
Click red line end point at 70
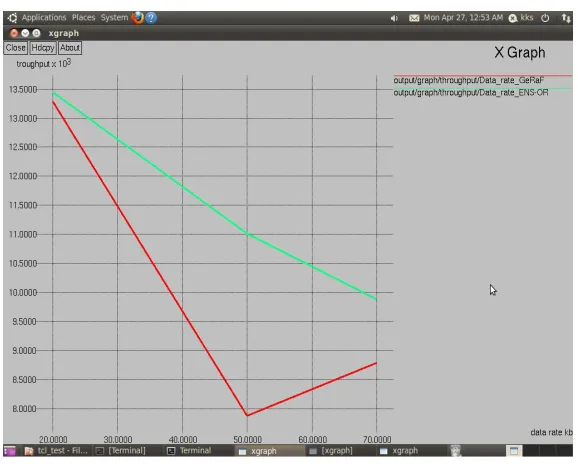pyautogui.click(x=376, y=363)
